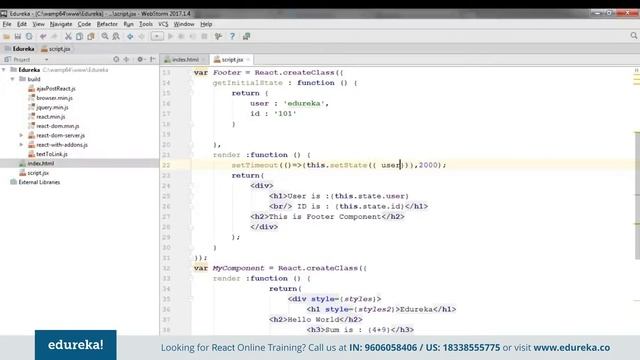Select External Libraries node
The height and width of the screenshot is (360, 640).
35,182
